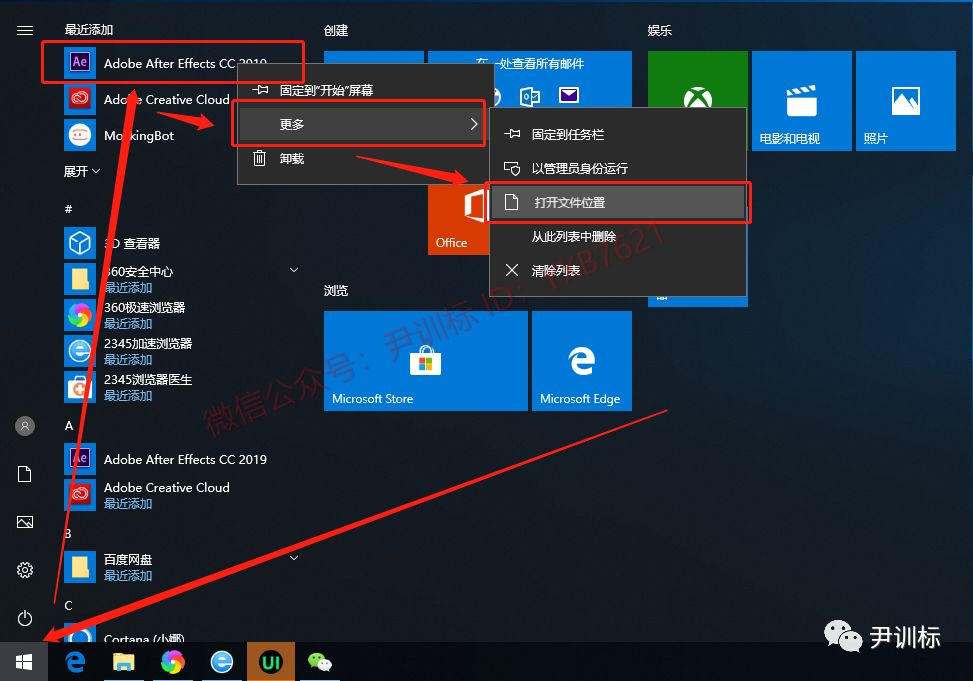Click the 浏览 tile group heading
This screenshot has height=681, width=973.
point(336,291)
